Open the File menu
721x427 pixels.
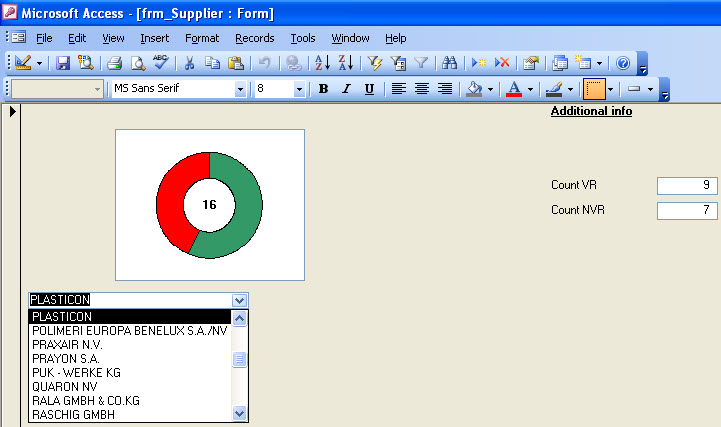point(44,38)
